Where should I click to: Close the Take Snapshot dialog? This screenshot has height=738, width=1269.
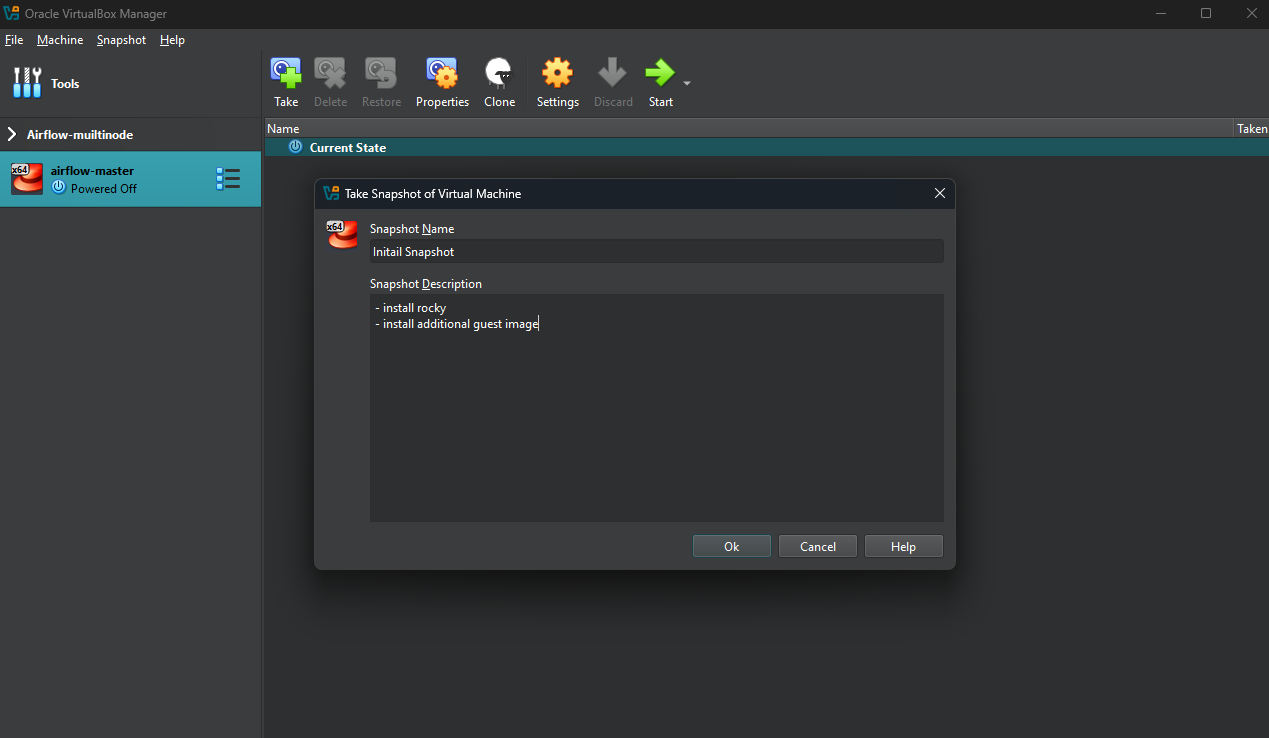939,193
